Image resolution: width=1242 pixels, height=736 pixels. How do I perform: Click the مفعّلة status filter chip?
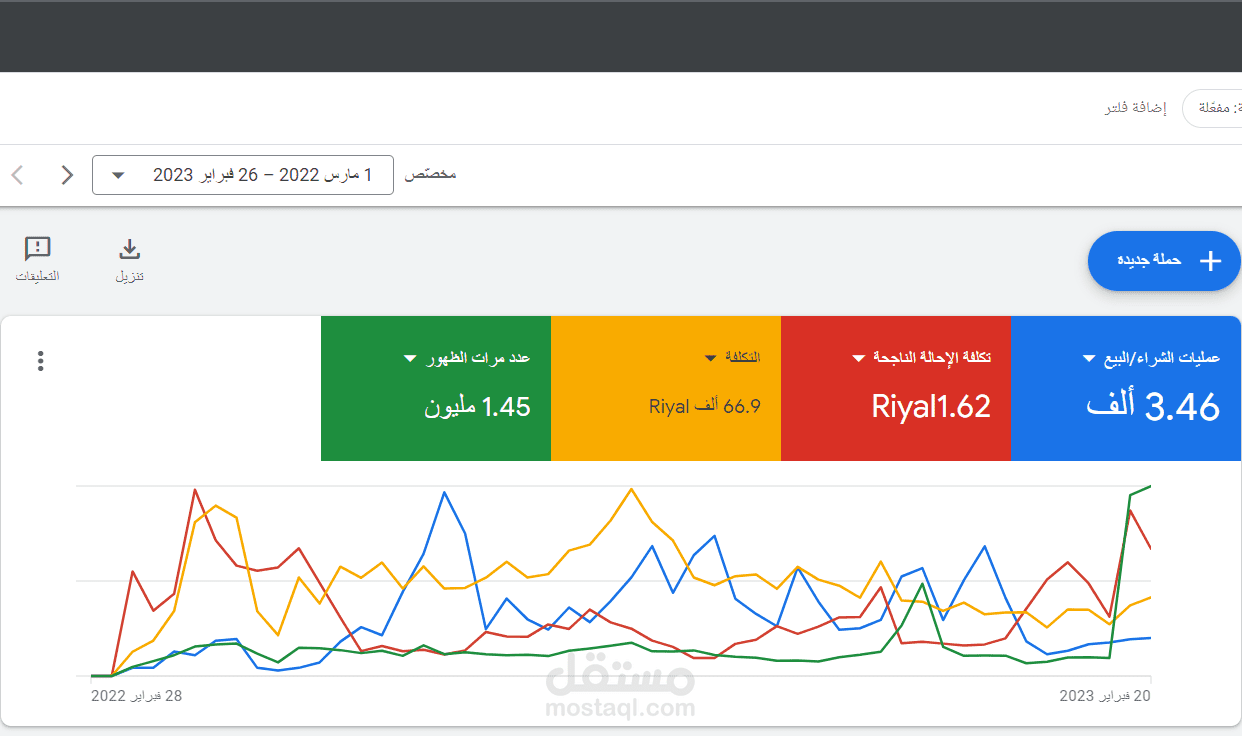(1212, 108)
